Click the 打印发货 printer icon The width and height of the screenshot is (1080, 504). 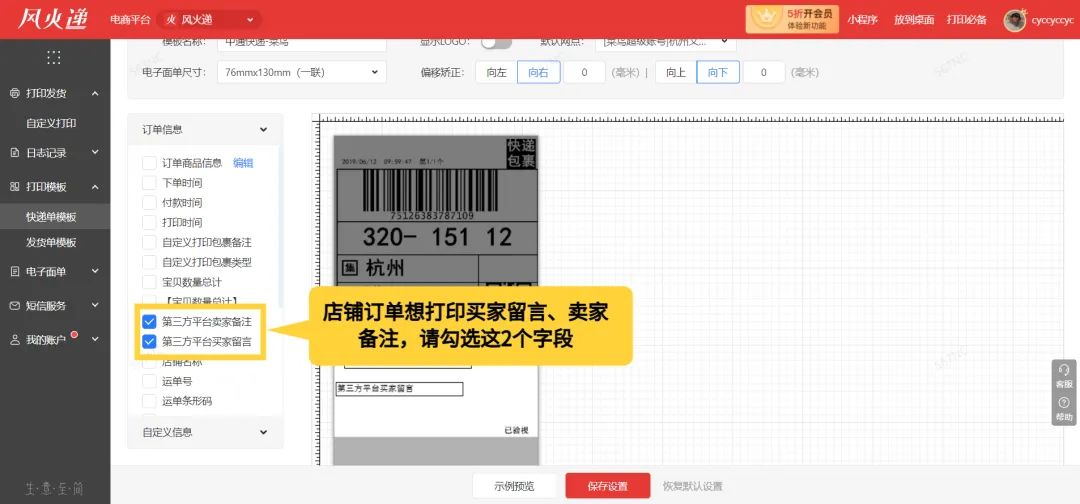[14, 93]
